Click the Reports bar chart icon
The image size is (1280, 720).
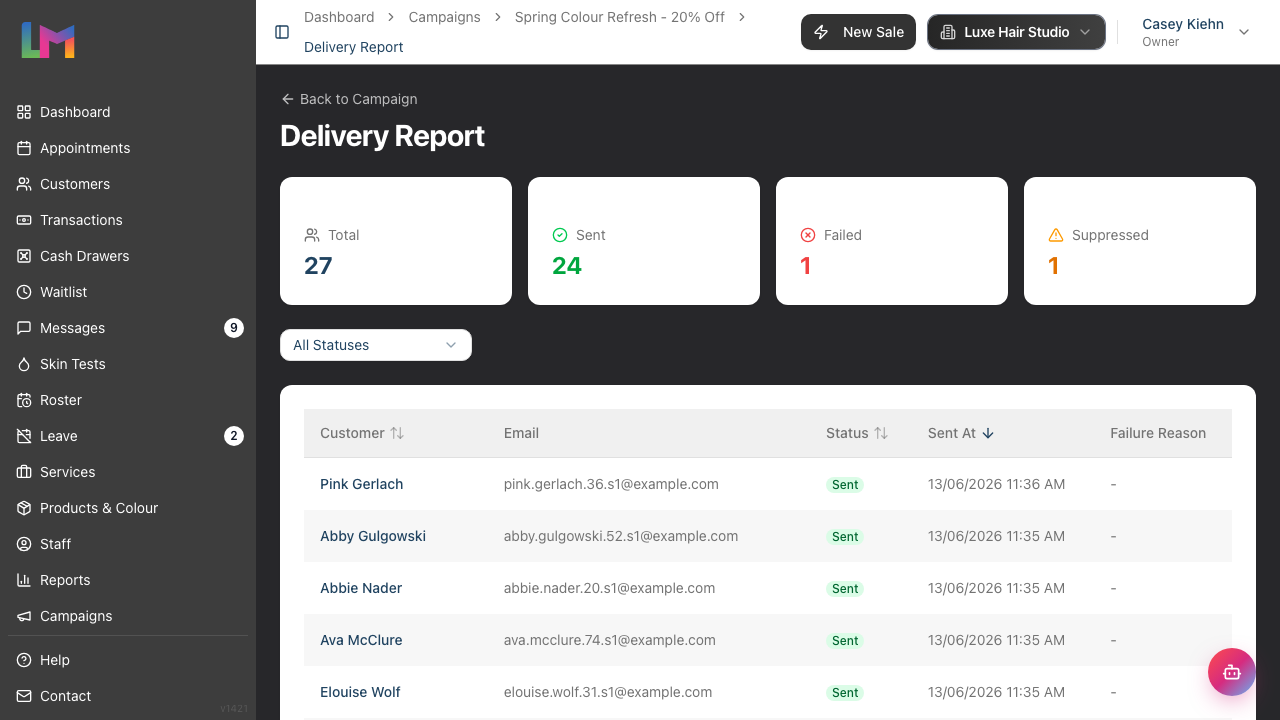(x=24, y=580)
